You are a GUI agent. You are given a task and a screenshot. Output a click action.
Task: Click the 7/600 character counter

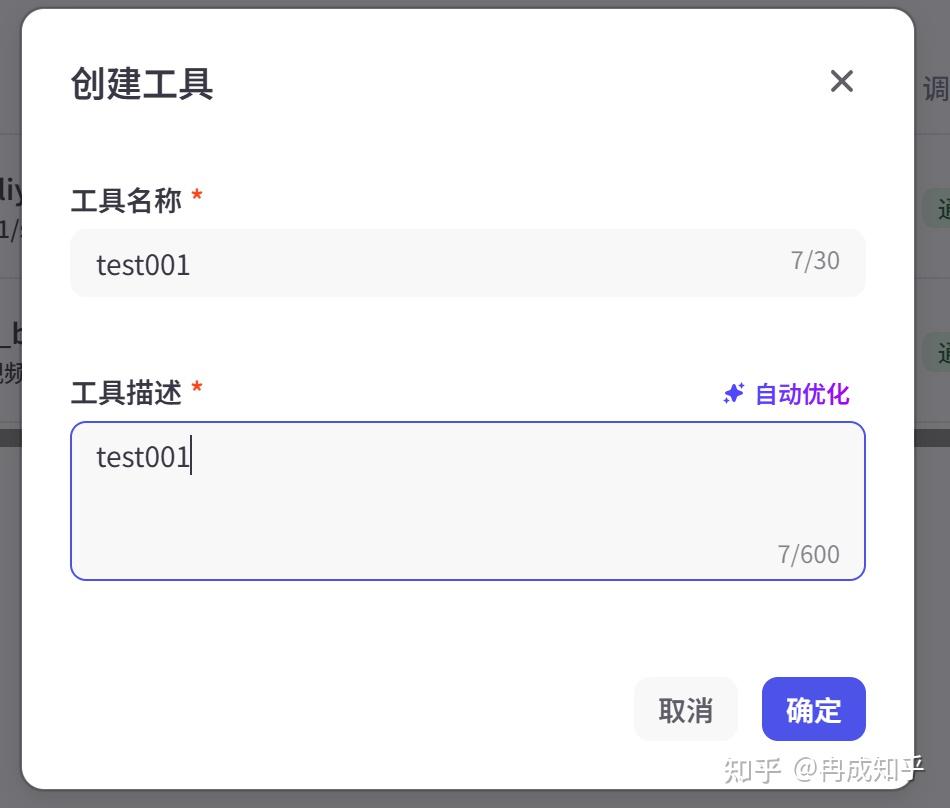809,554
